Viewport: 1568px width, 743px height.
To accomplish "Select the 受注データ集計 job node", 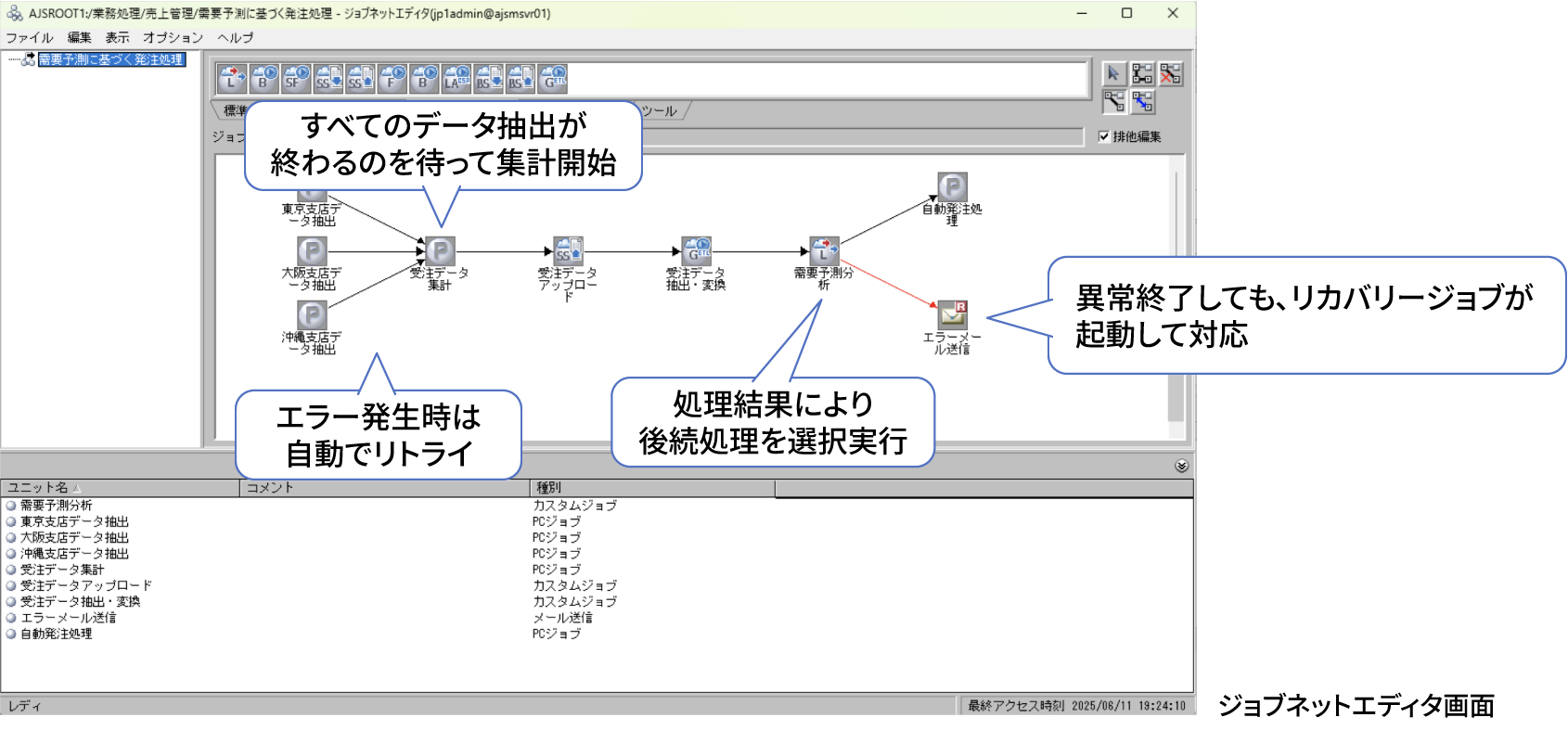I will [440, 251].
